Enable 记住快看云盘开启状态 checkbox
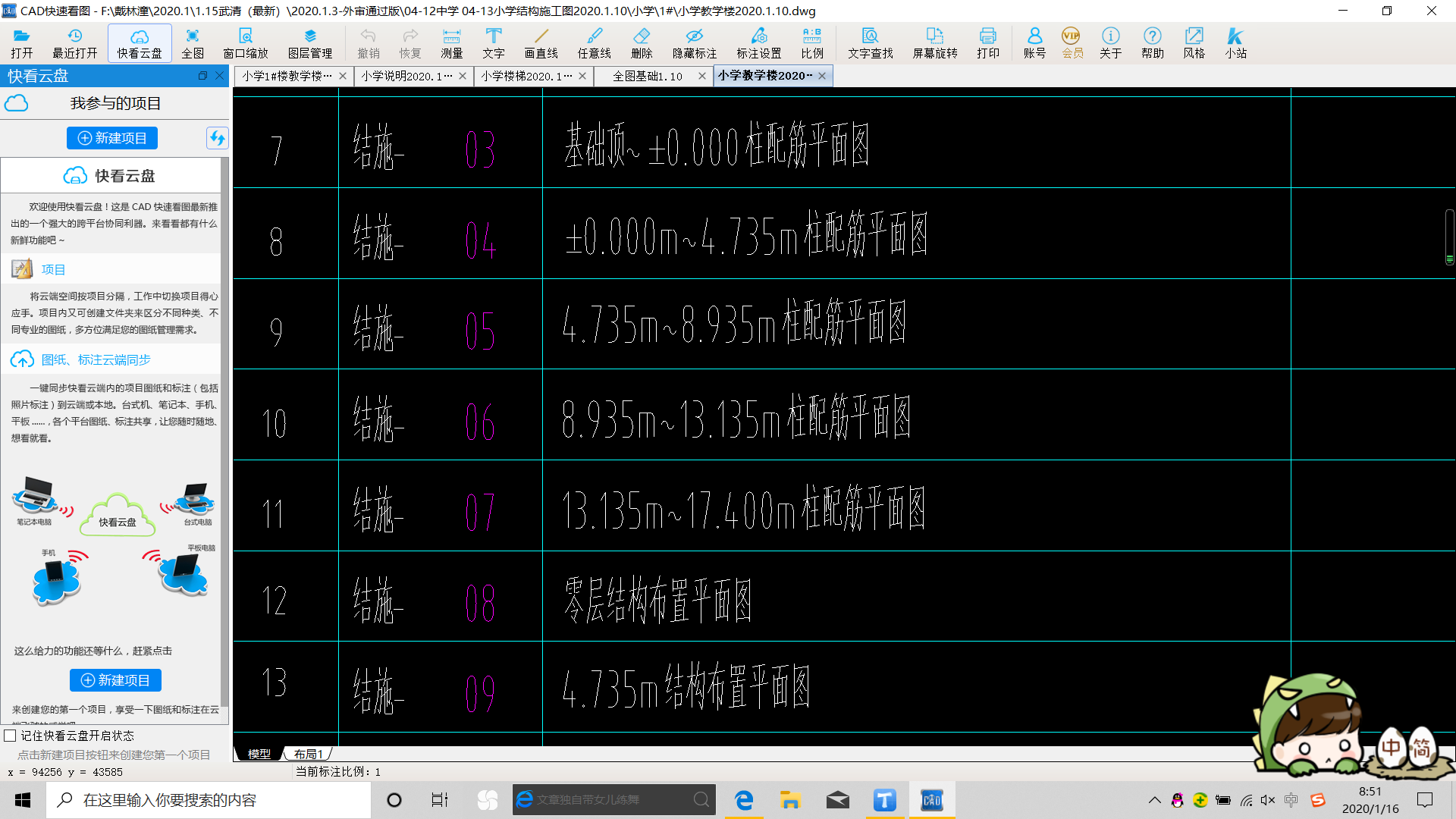This screenshot has height=819, width=1456. pyautogui.click(x=10, y=736)
